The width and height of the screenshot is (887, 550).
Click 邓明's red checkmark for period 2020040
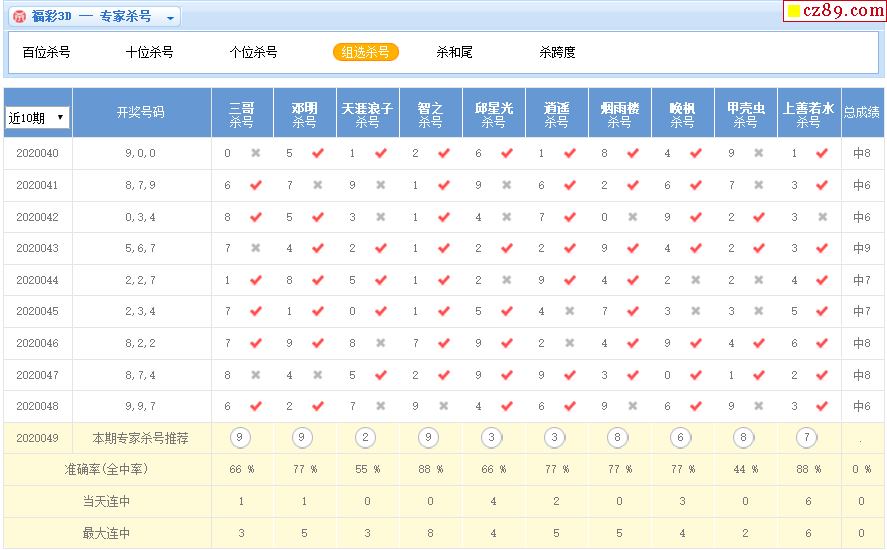(x=318, y=153)
